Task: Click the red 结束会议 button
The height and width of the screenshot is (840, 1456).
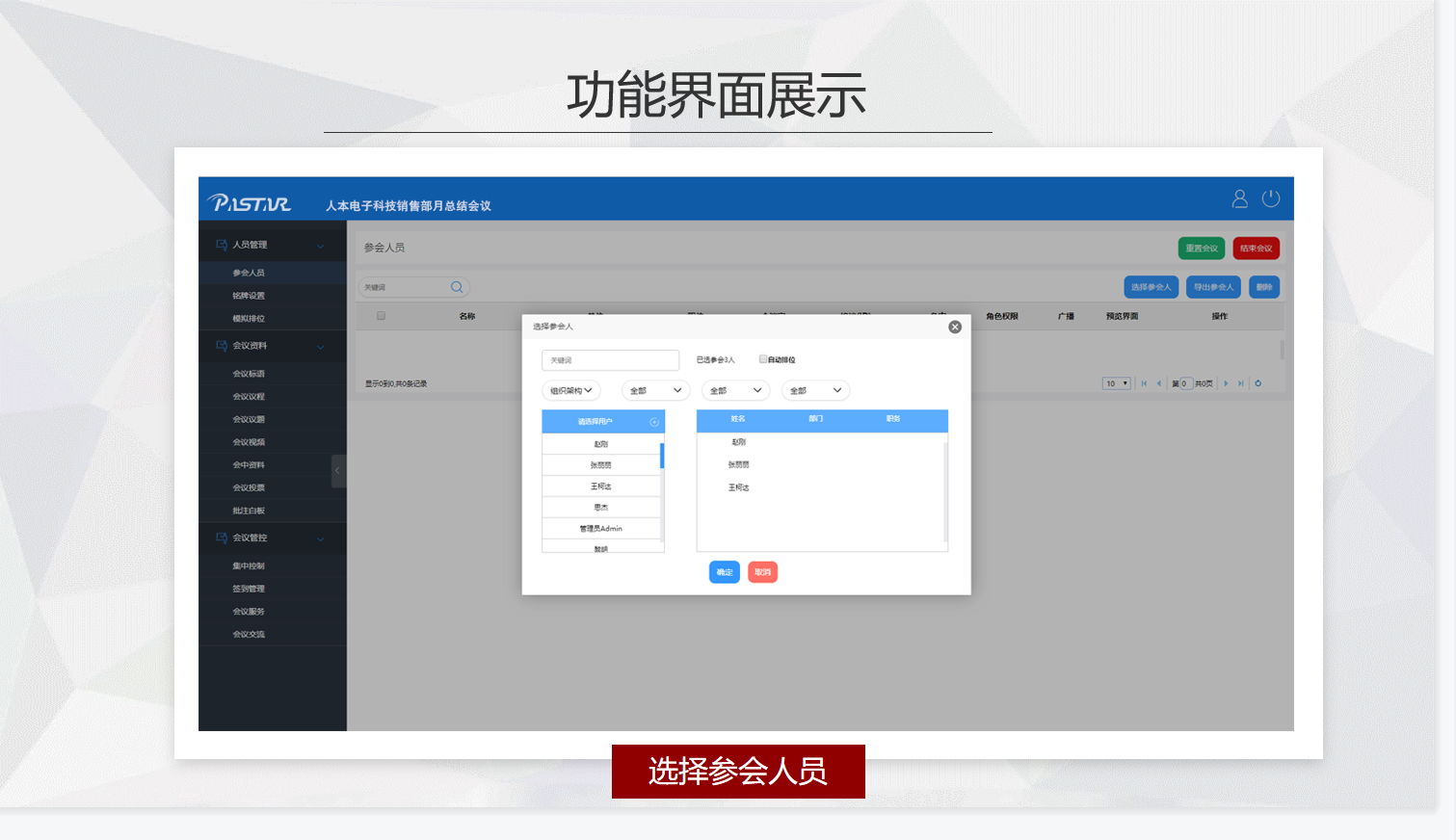Action: 1256,249
